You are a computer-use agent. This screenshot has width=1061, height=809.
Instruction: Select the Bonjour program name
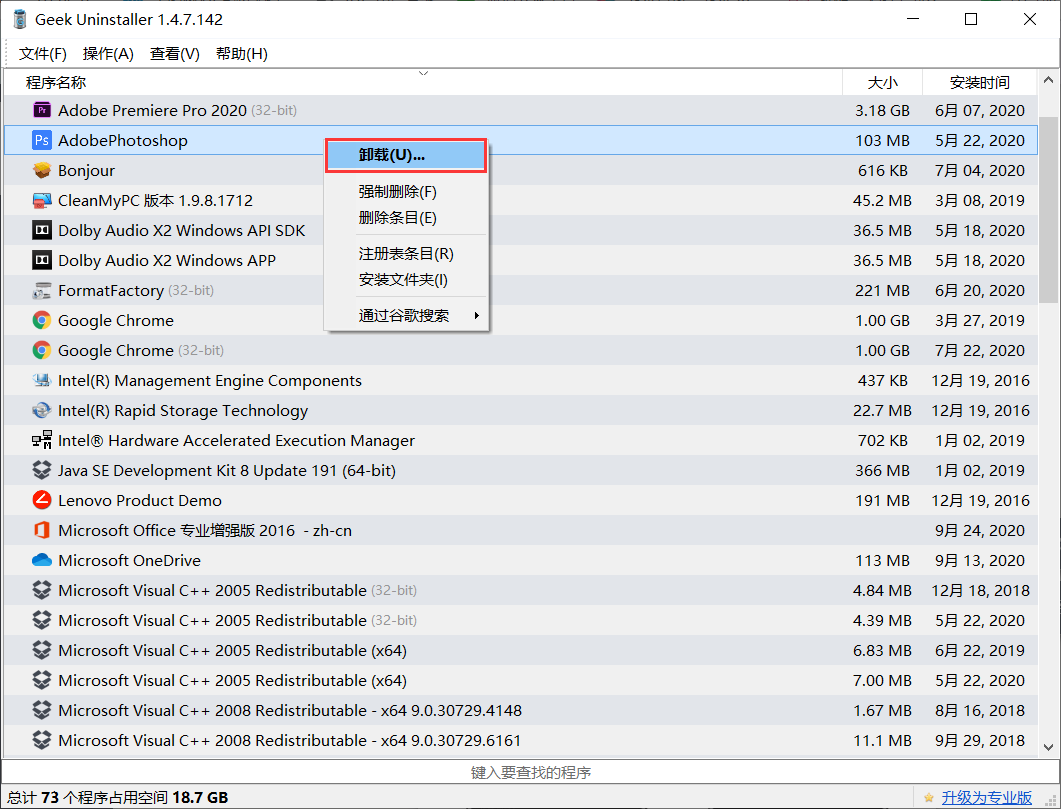point(87,170)
